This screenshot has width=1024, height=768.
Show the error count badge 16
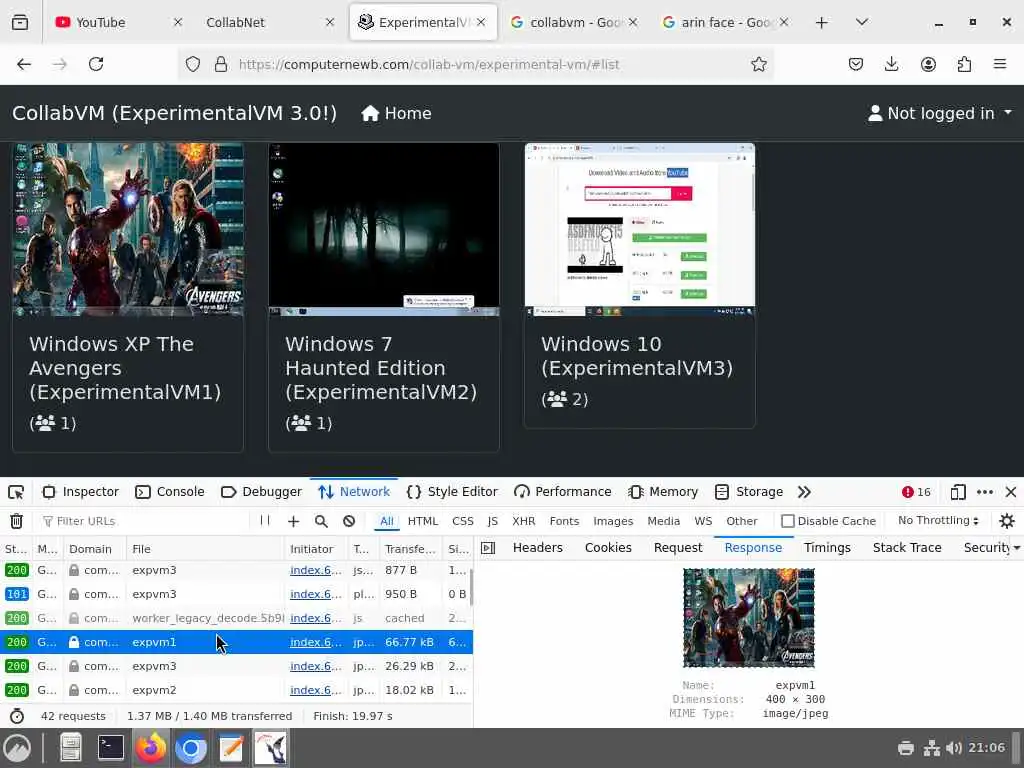pyautogui.click(x=916, y=492)
